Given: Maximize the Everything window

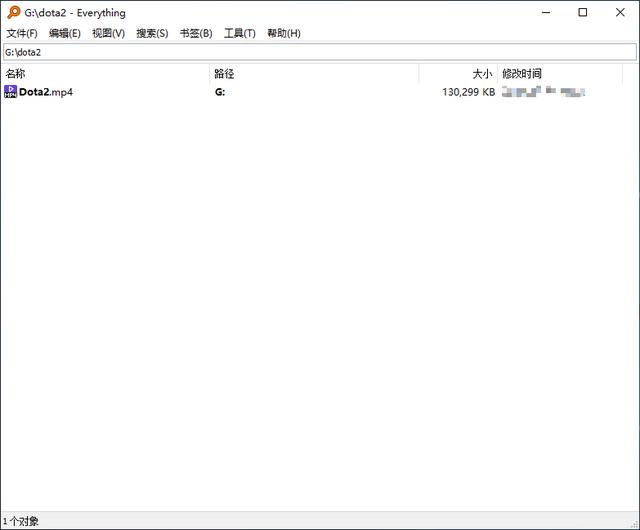Looking at the screenshot, I should pyautogui.click(x=583, y=12).
